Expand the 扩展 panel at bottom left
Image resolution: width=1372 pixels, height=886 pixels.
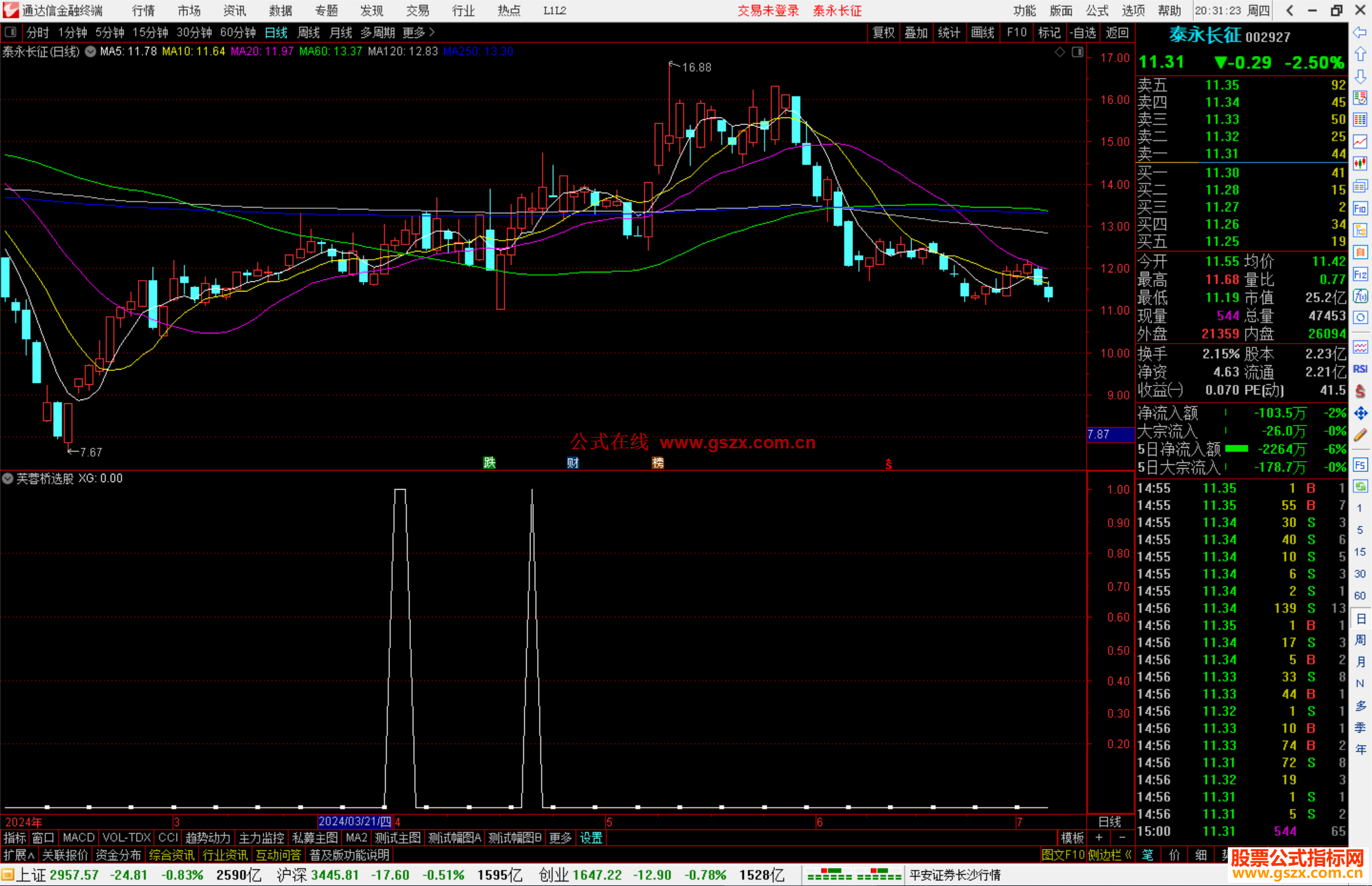coord(19,855)
